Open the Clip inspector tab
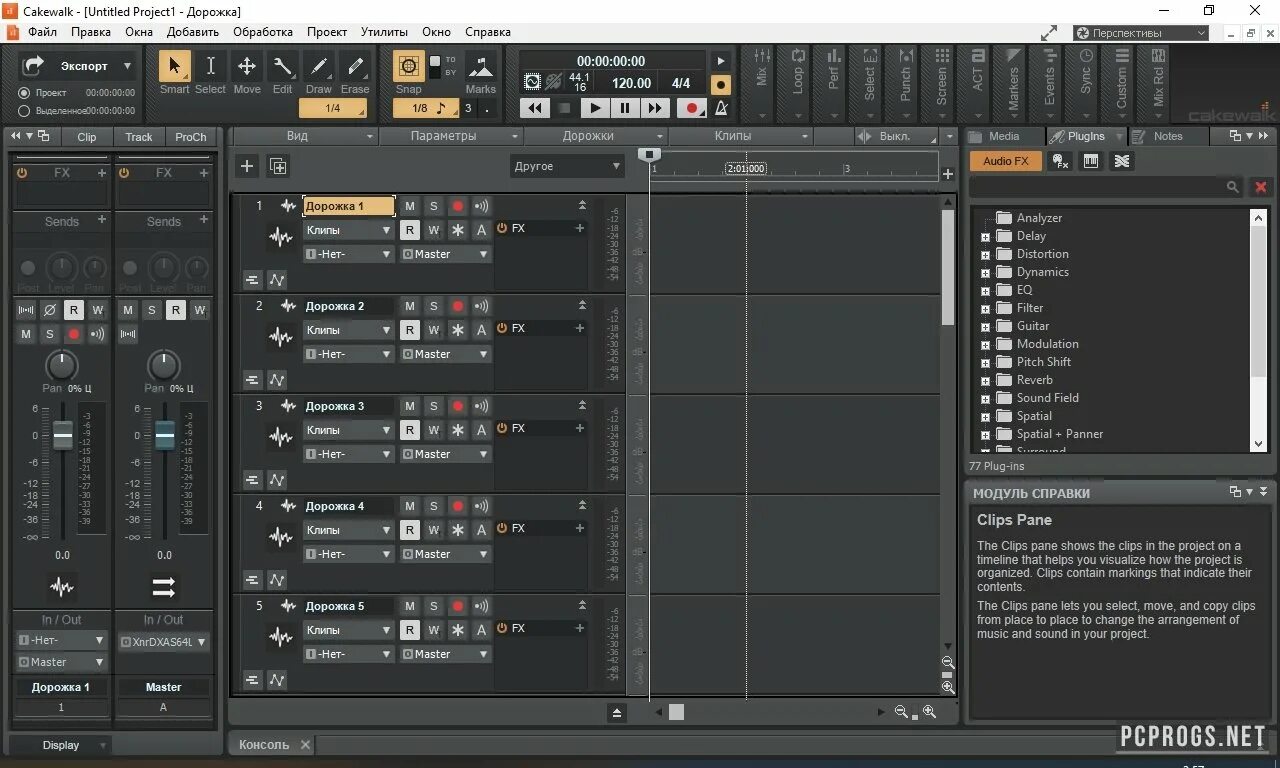The image size is (1280, 768). [87, 137]
